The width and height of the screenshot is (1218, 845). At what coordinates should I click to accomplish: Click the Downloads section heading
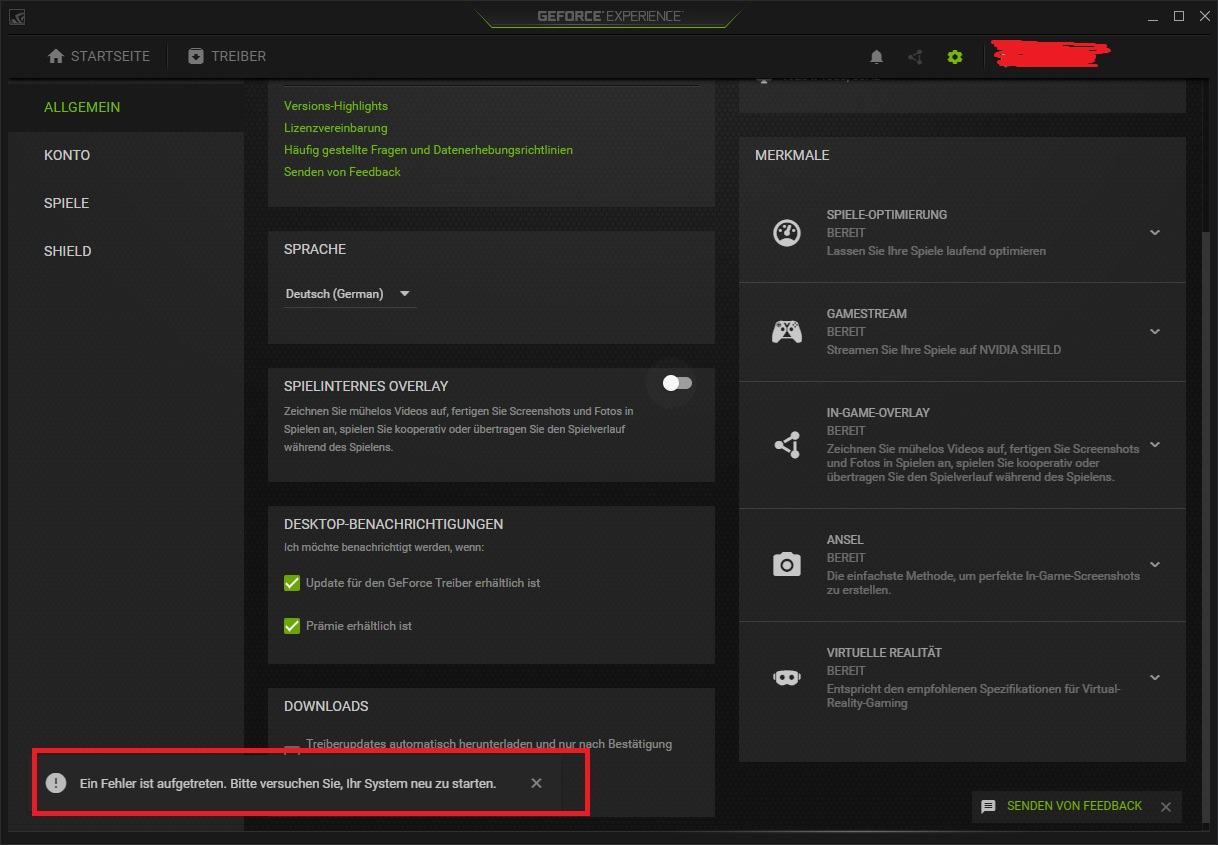coord(326,706)
